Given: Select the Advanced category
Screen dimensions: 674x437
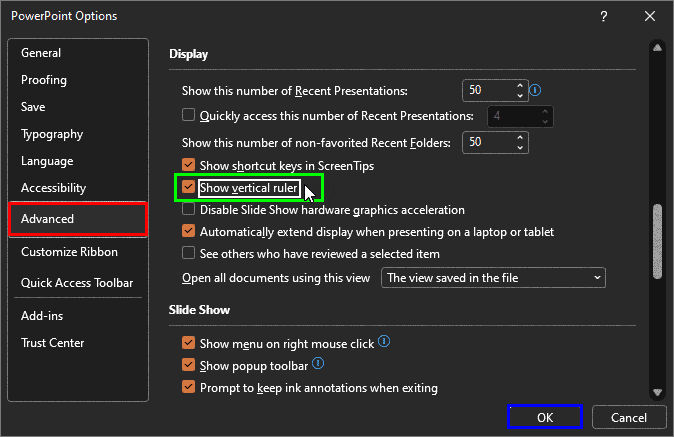Looking at the screenshot, I should pyautogui.click(x=78, y=219).
